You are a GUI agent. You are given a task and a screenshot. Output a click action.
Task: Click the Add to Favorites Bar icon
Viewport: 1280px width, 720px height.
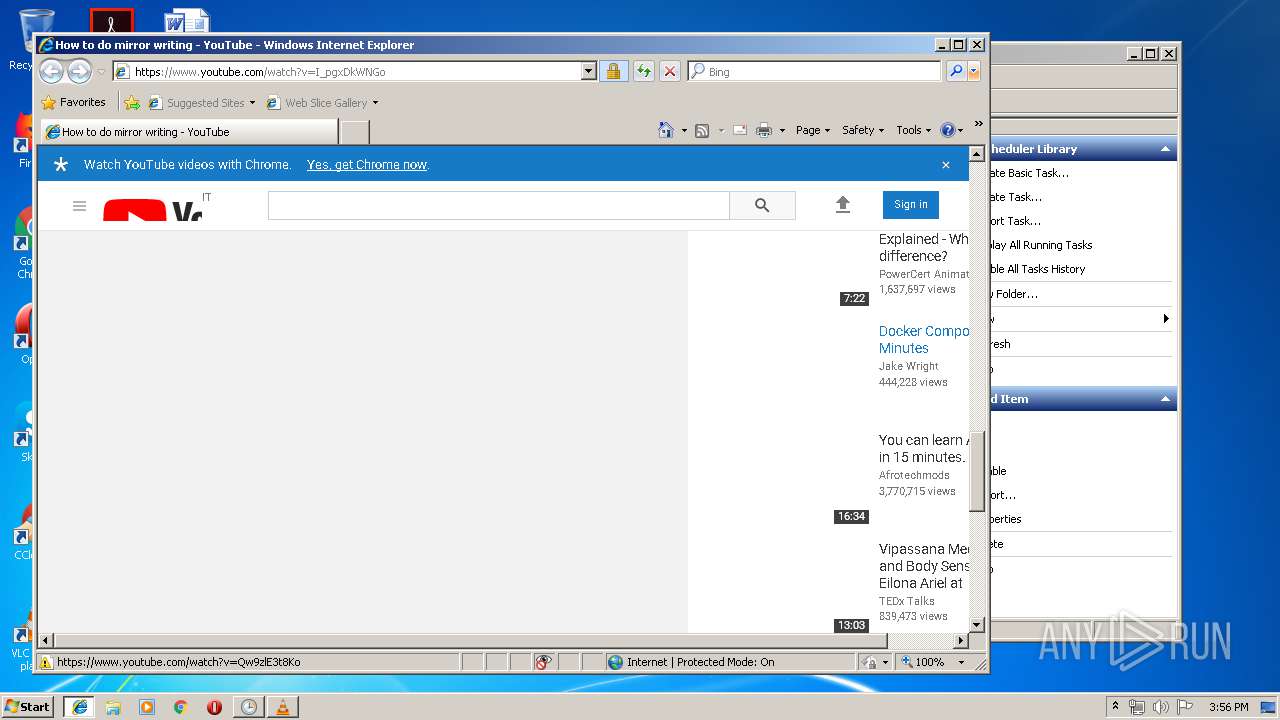[132, 102]
